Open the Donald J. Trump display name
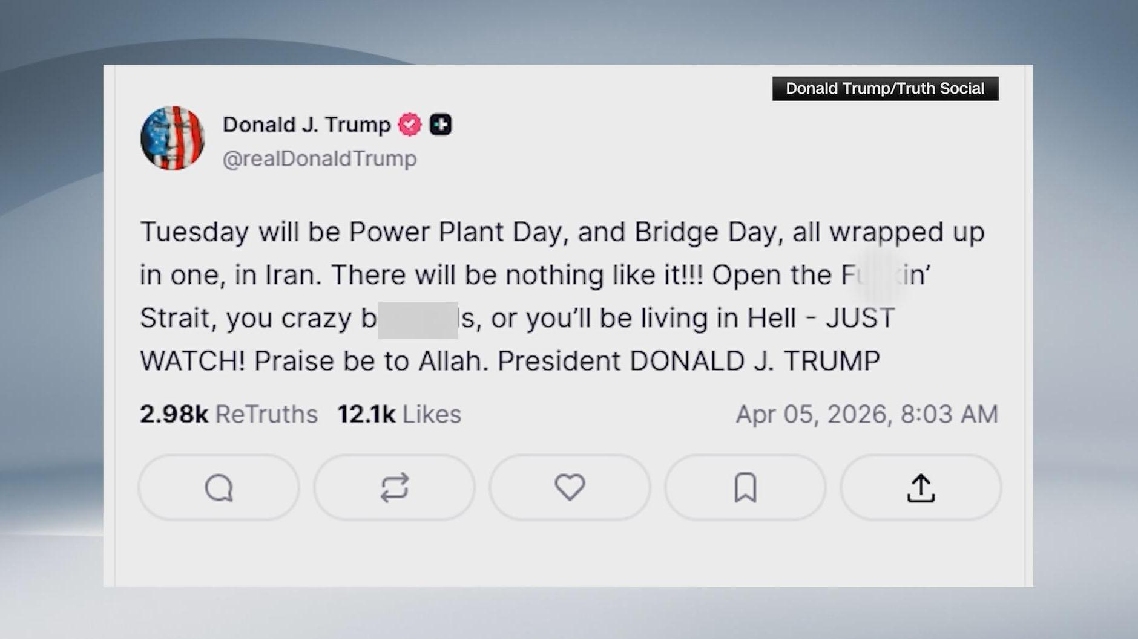Image resolution: width=1138 pixels, height=639 pixels. point(306,125)
